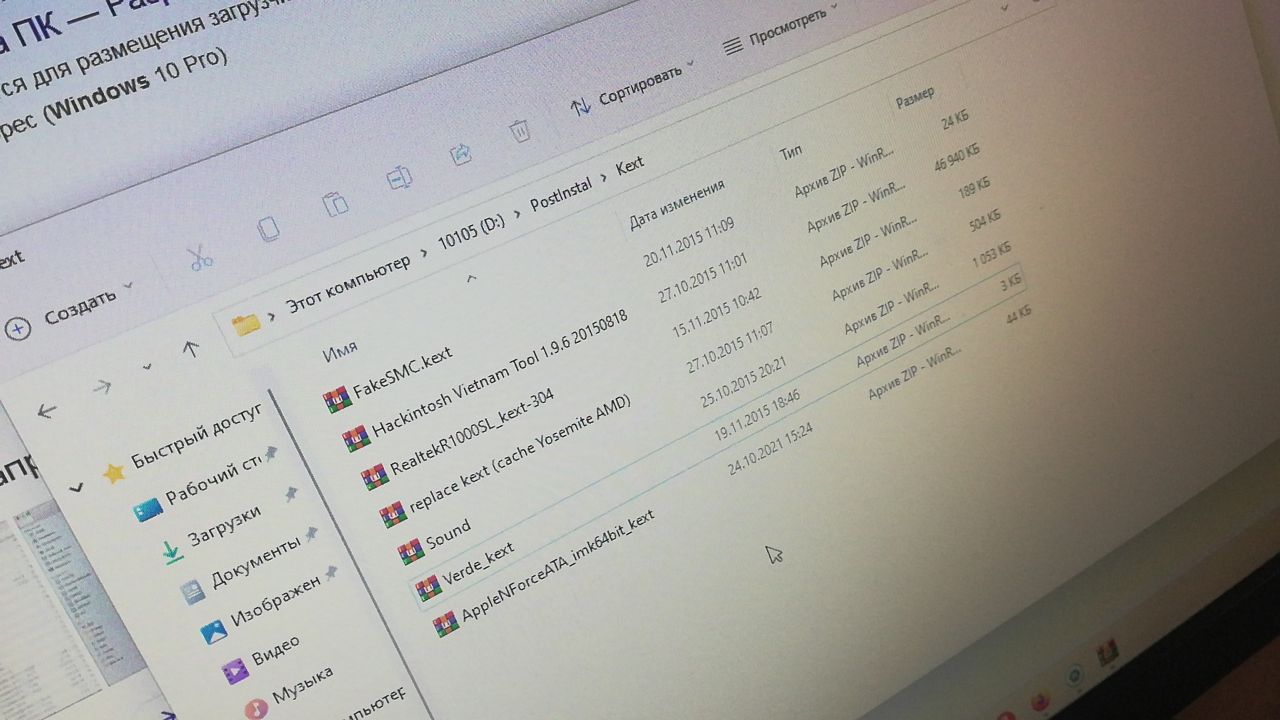
Task: Select Kext in breadcrumb path
Action: click(x=630, y=166)
